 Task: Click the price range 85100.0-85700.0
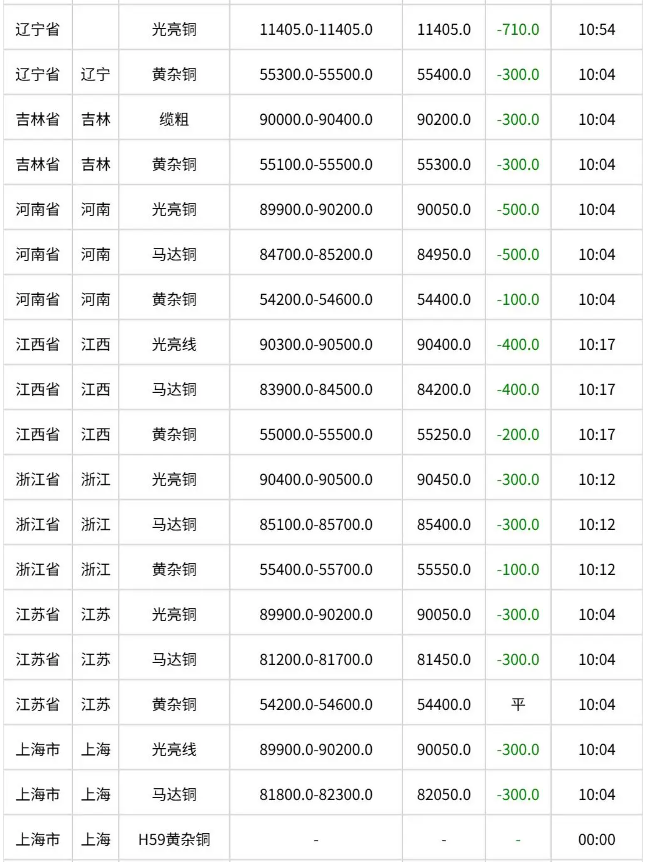coord(316,525)
